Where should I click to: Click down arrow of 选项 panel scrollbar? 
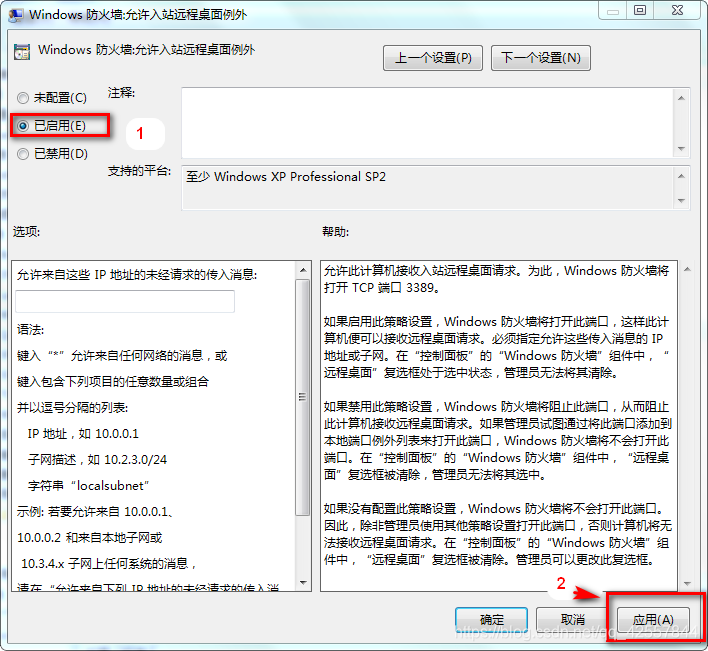[x=303, y=582]
